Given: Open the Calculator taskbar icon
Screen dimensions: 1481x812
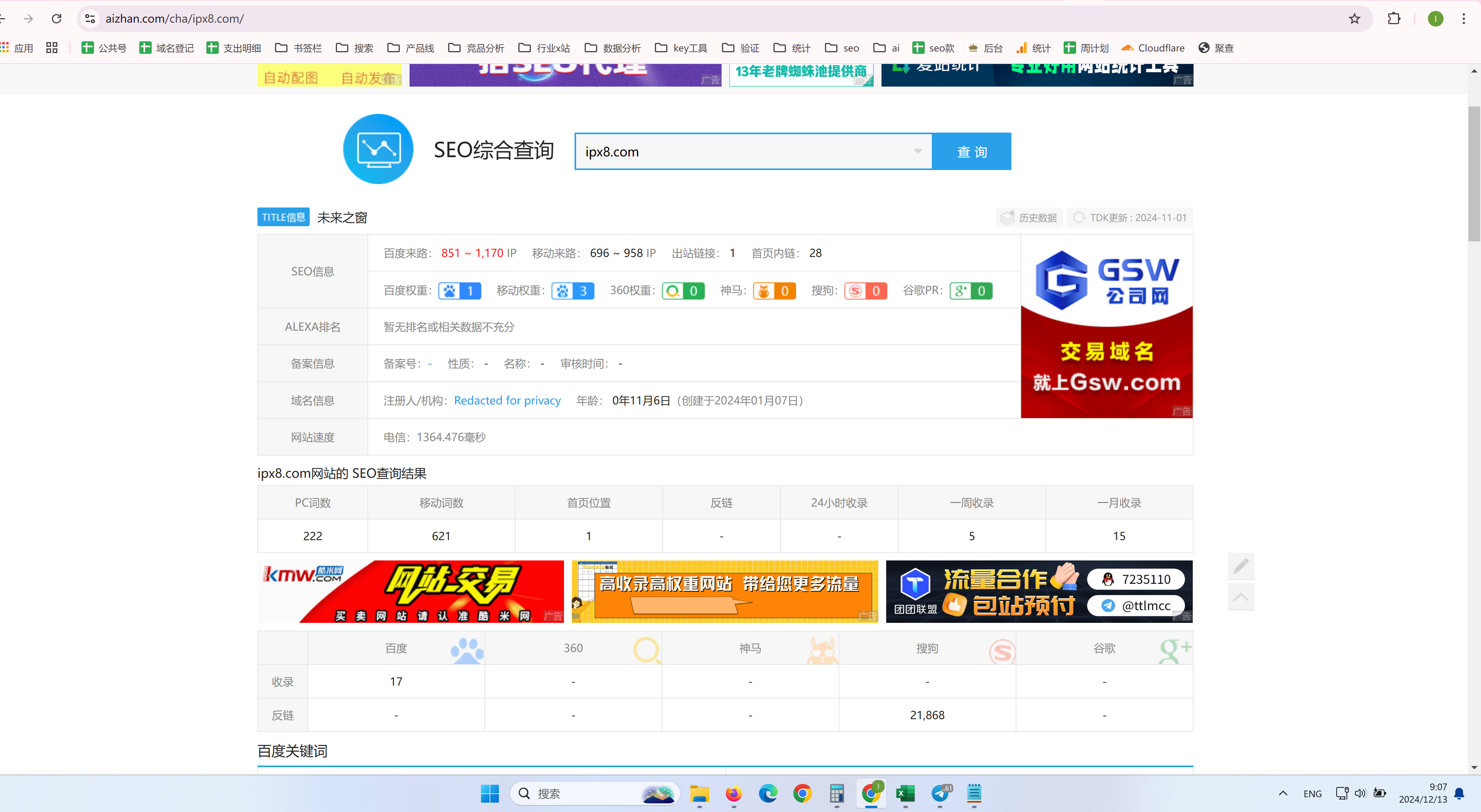Looking at the screenshot, I should [837, 794].
